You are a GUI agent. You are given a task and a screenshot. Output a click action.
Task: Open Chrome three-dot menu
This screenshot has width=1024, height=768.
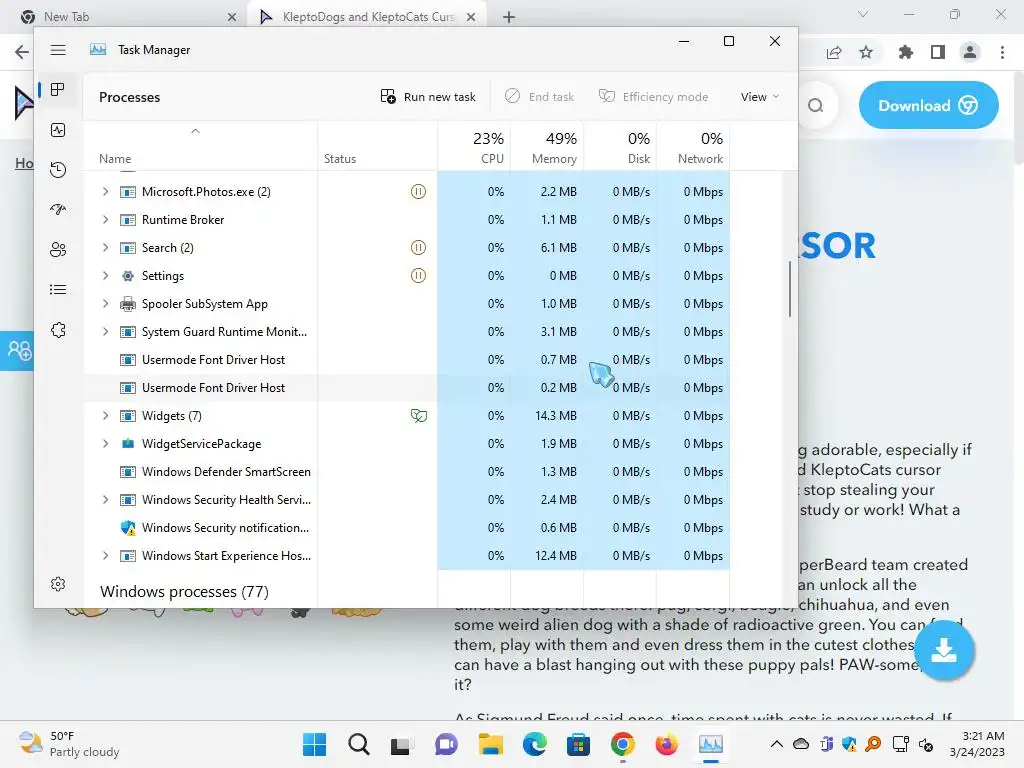click(x=1002, y=52)
